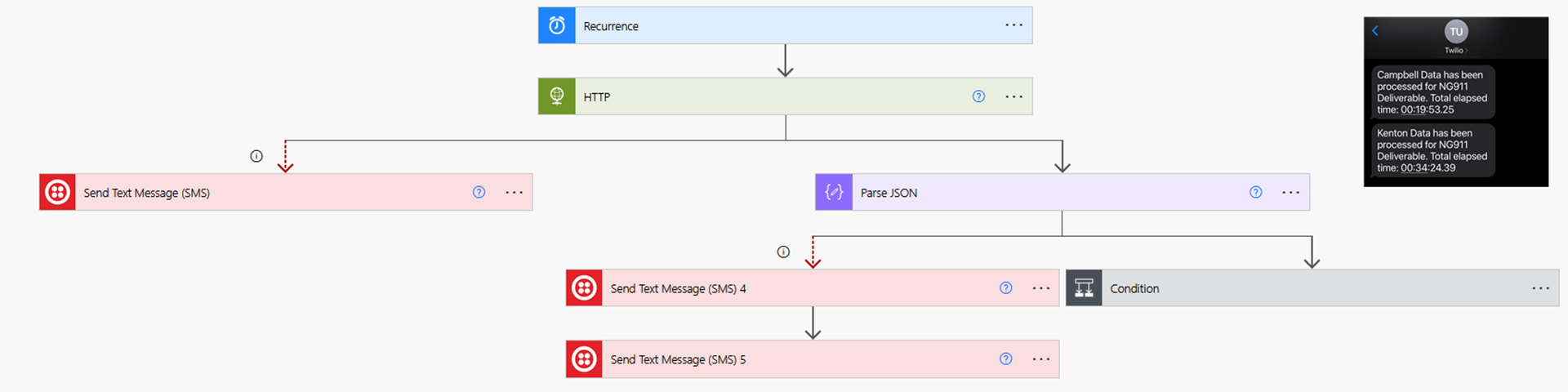Open help for Send Text Message (SMS) 5
1568x392 pixels.
coord(1005,359)
